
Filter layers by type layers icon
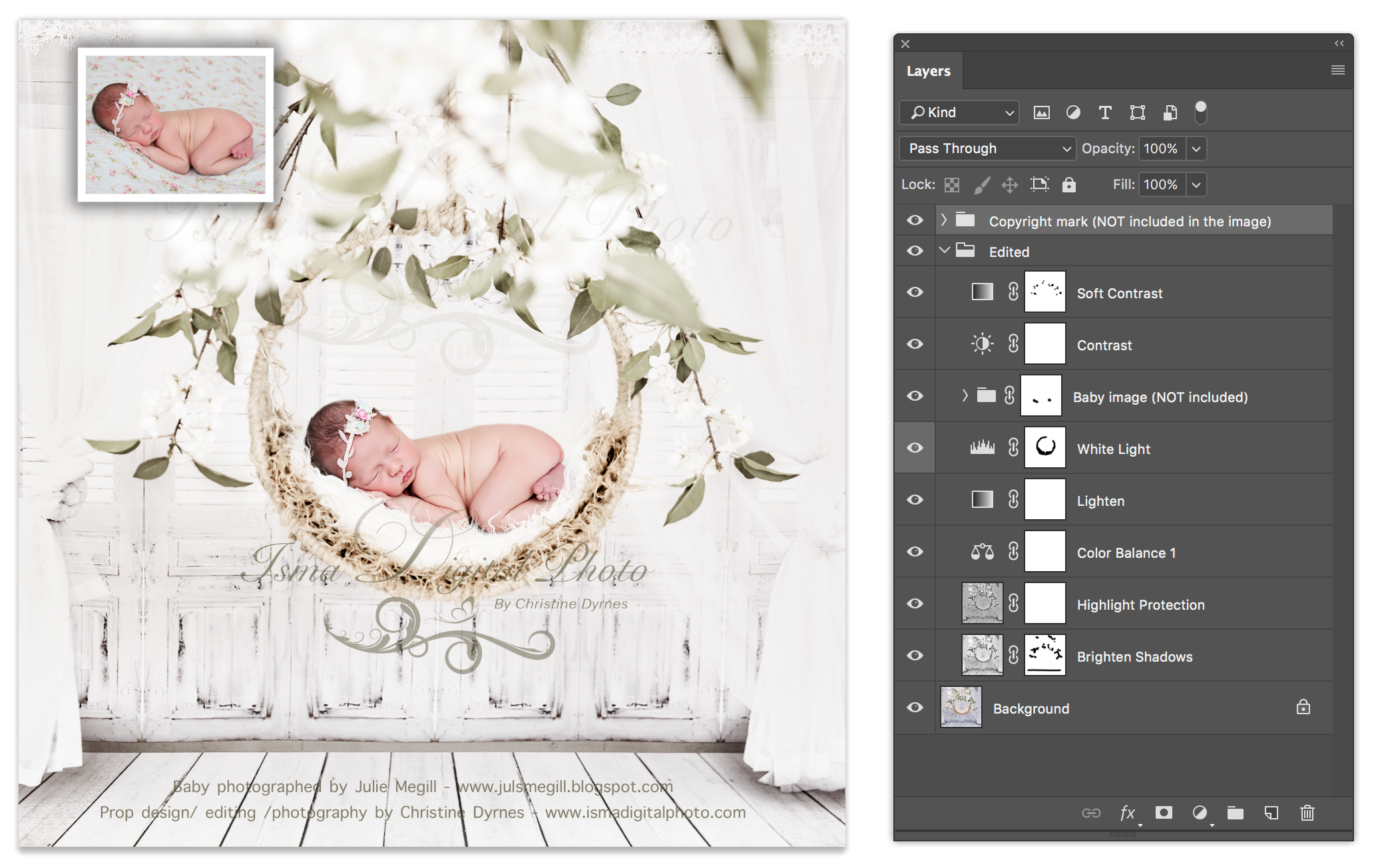[x=1105, y=112]
